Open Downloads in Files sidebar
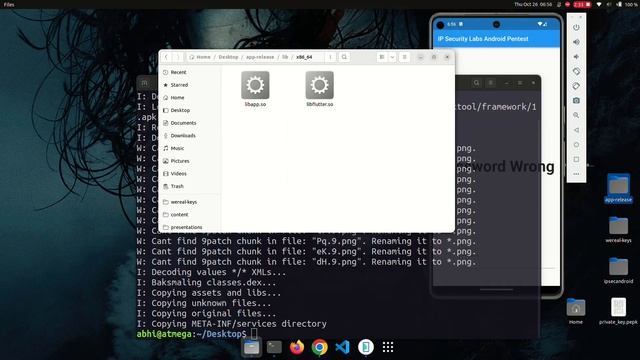Screen dimensions: 640x360 [190, 136]
